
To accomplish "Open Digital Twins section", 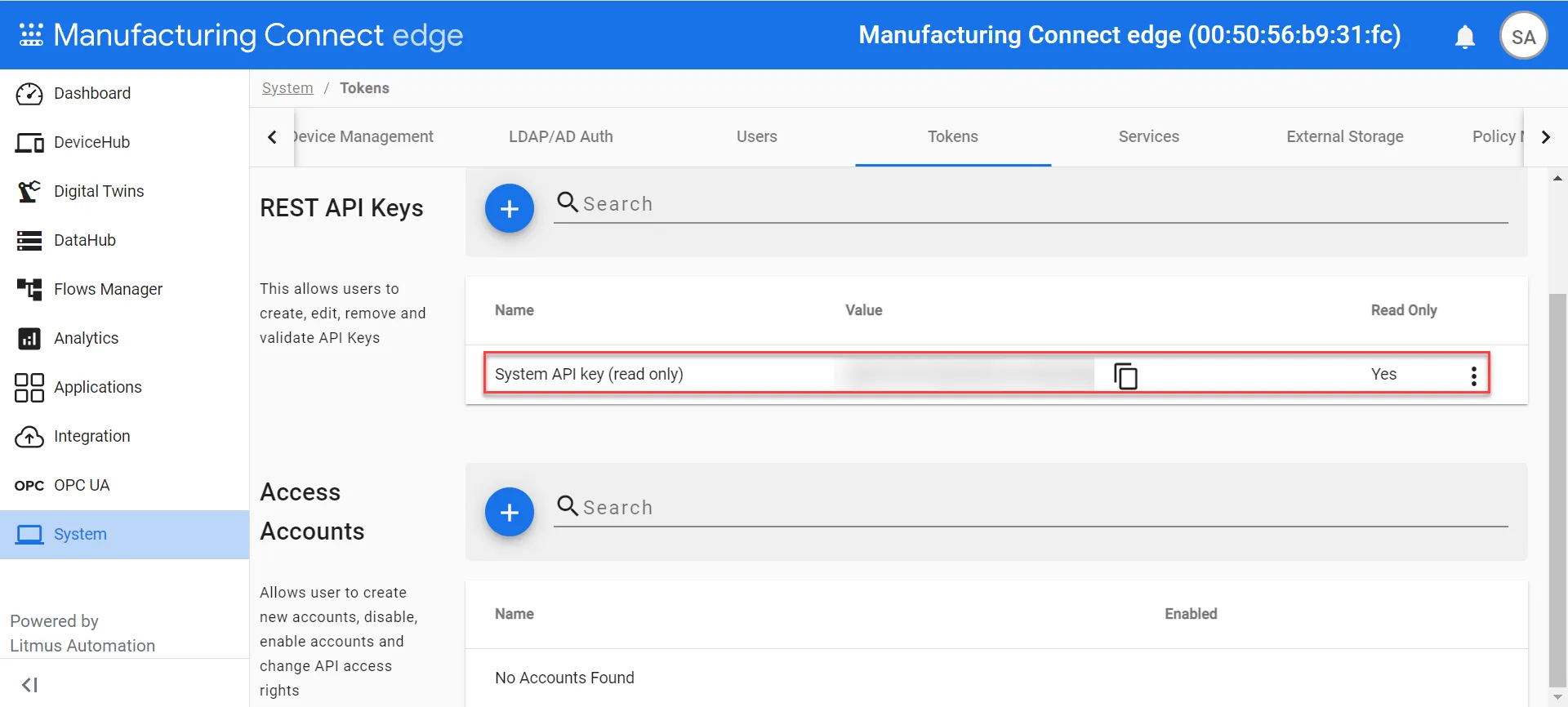I will 124,191.
